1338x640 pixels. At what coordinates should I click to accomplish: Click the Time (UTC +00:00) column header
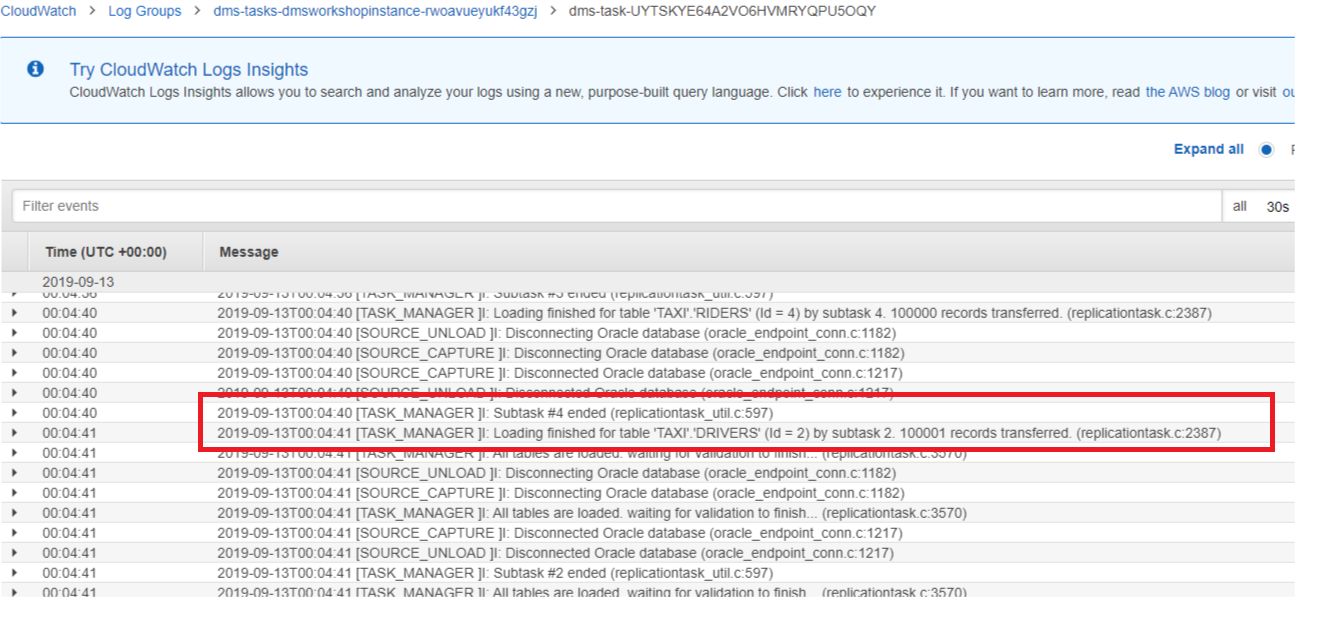106,252
